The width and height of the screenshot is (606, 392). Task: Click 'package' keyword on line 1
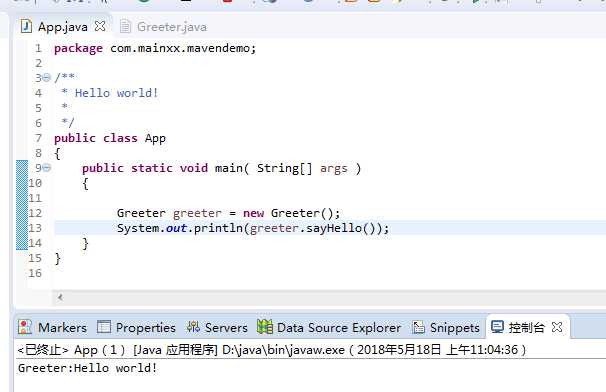[78, 48]
